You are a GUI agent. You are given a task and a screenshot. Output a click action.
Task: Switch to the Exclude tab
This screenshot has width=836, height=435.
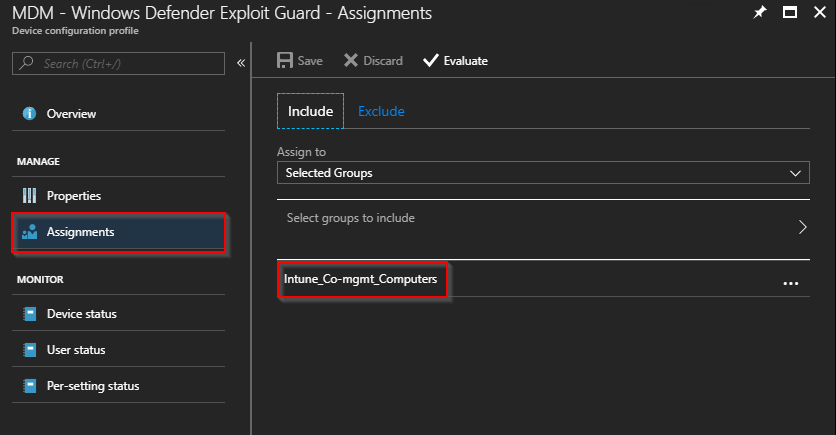coord(381,111)
